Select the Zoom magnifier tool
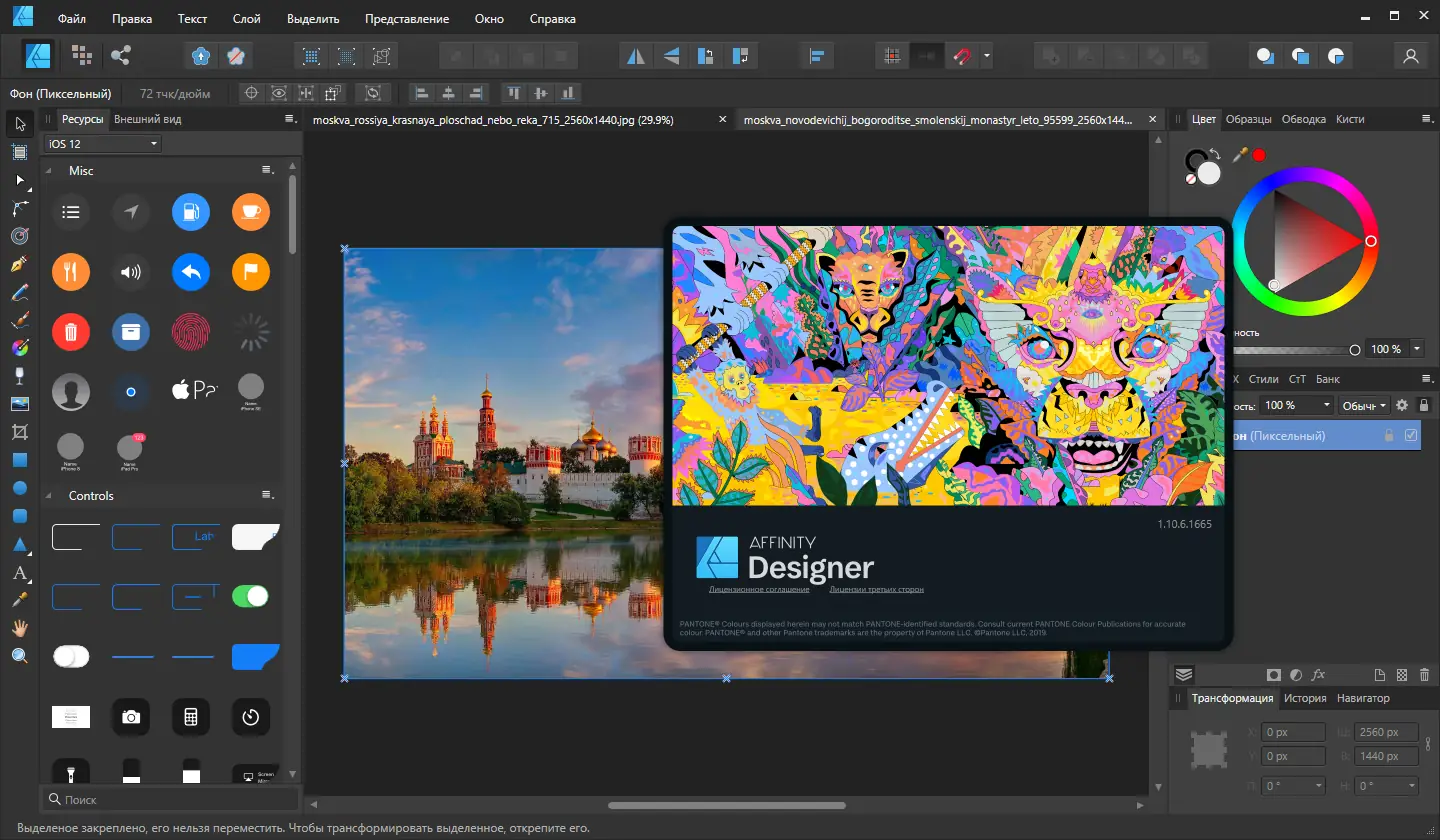 click(19, 656)
